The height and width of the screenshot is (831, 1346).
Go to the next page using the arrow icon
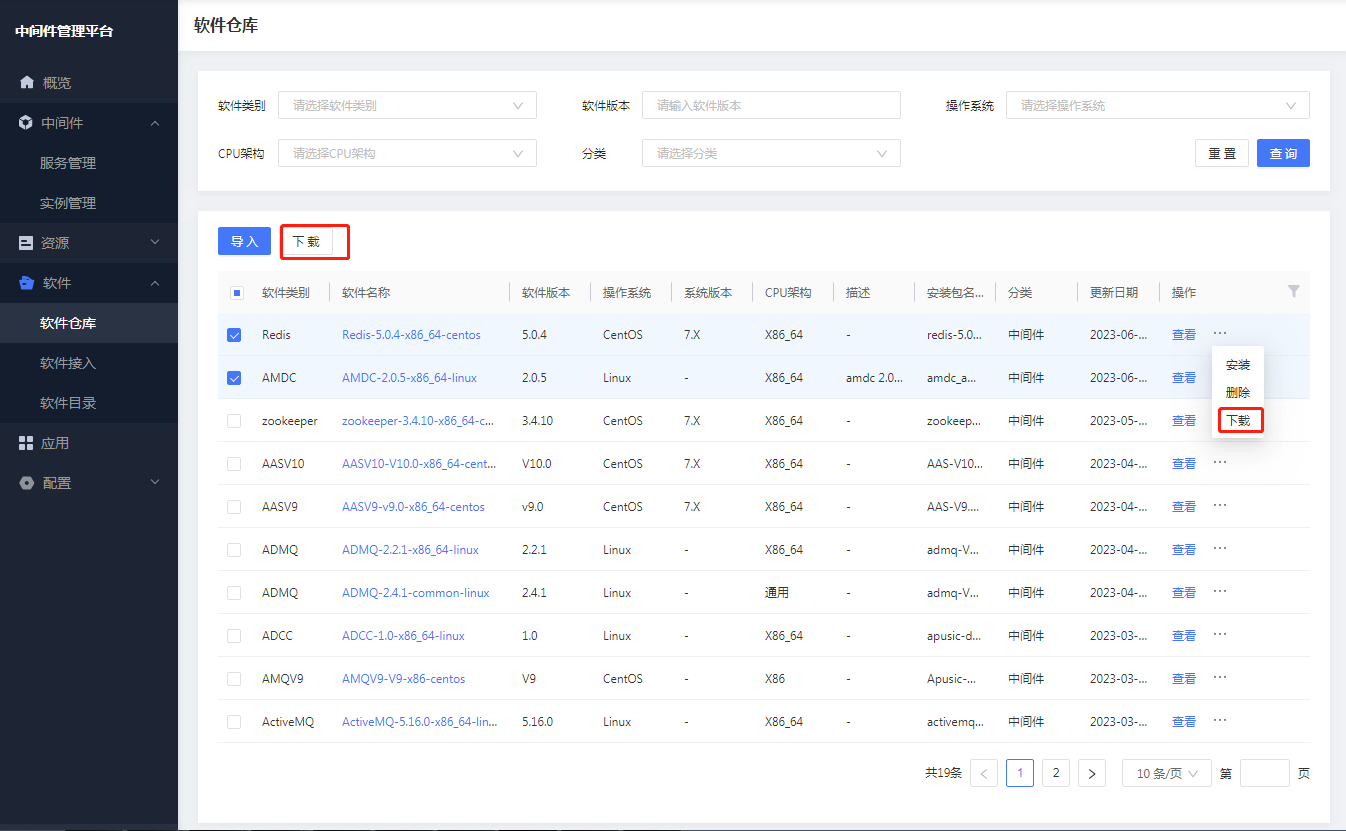click(x=1092, y=773)
